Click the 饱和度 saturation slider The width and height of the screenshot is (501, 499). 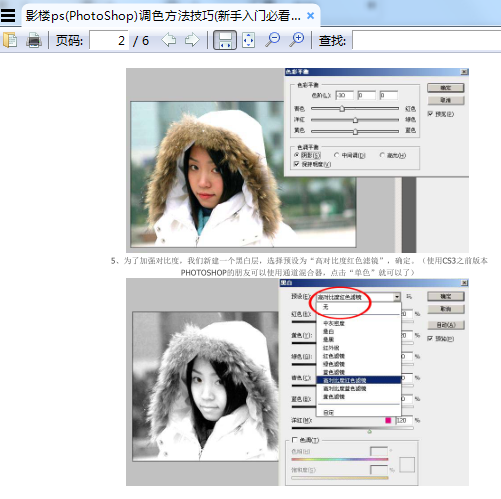[340, 478]
